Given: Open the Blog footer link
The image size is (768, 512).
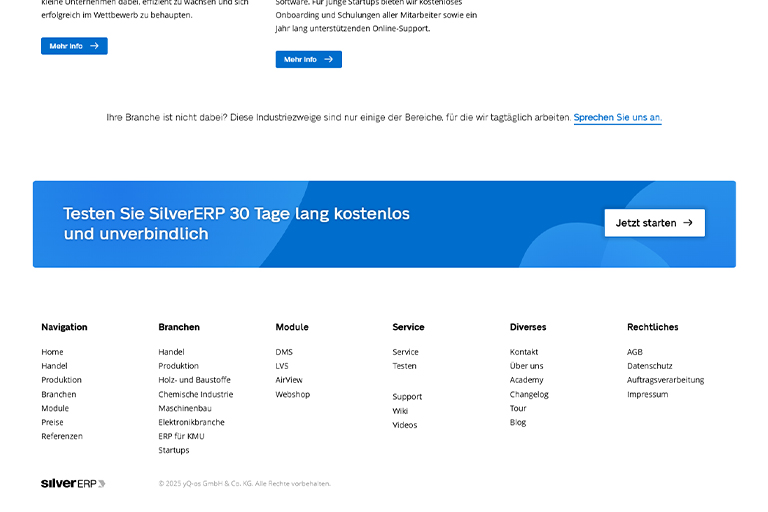Looking at the screenshot, I should pyautogui.click(x=518, y=422).
